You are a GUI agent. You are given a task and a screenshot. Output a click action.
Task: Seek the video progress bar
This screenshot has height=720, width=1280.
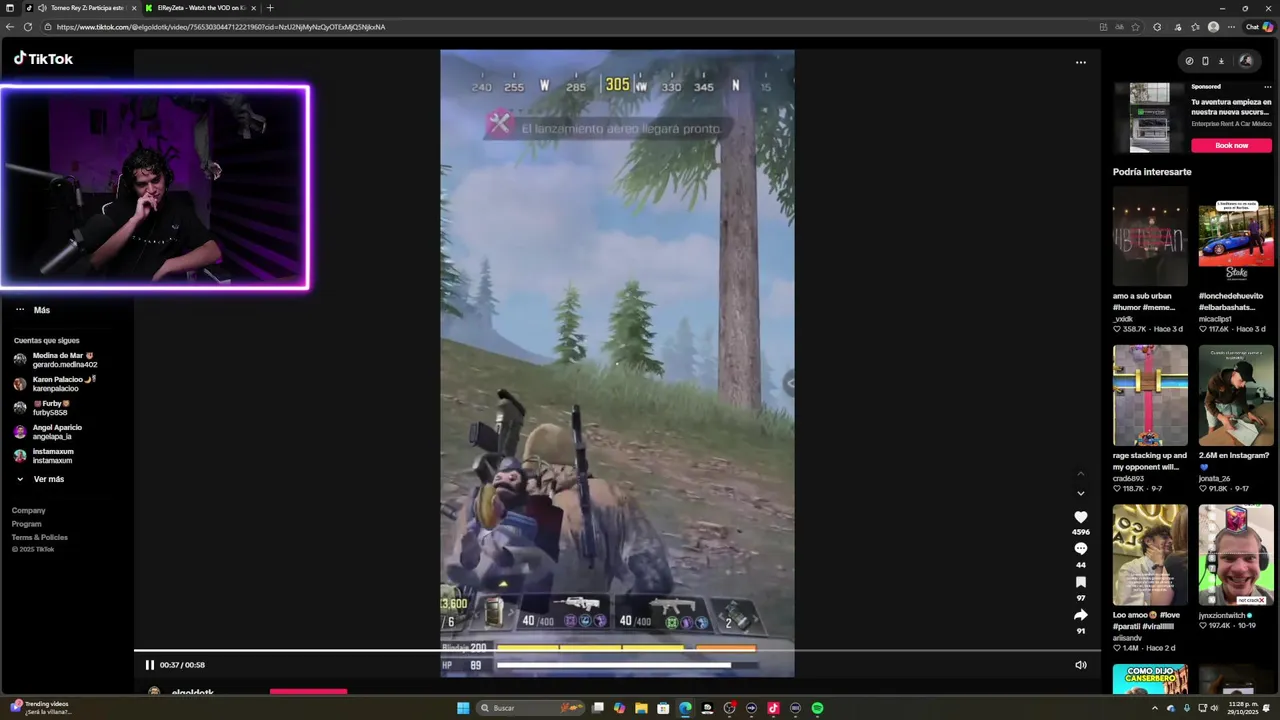coord(617,651)
